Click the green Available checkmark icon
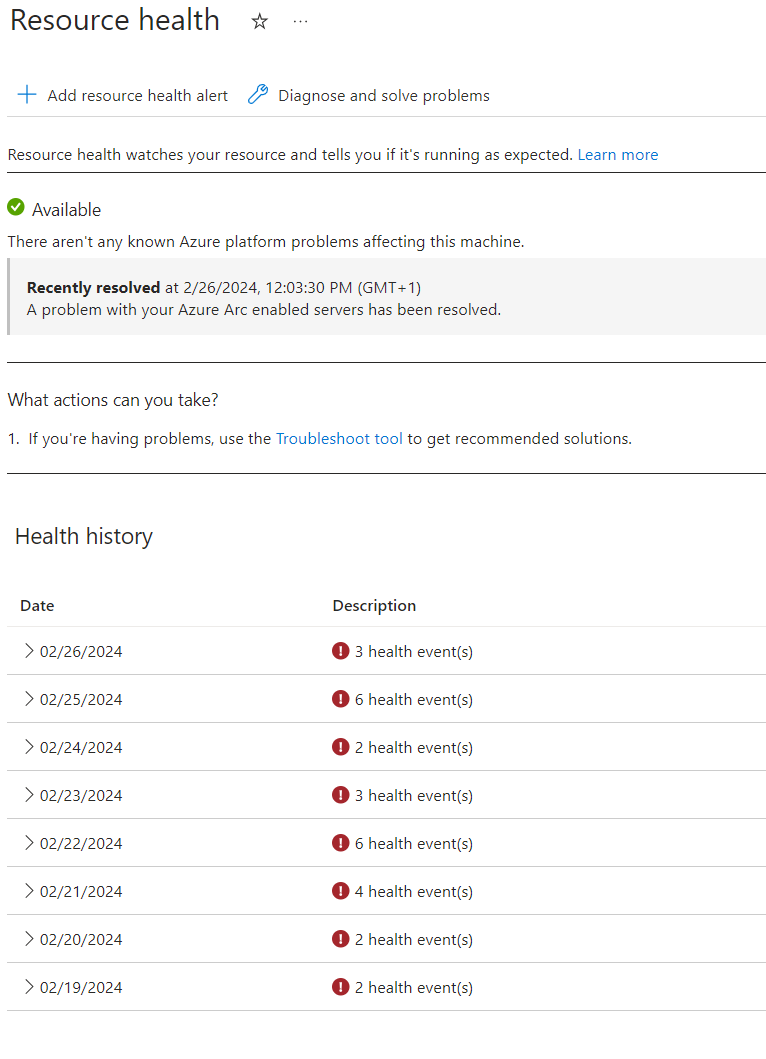The height and width of the screenshot is (1059, 766). (x=15, y=208)
